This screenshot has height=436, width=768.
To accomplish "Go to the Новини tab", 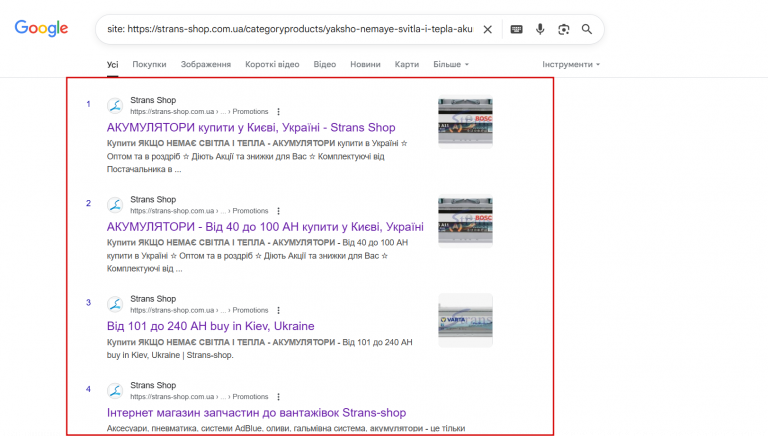I will tap(365, 65).
